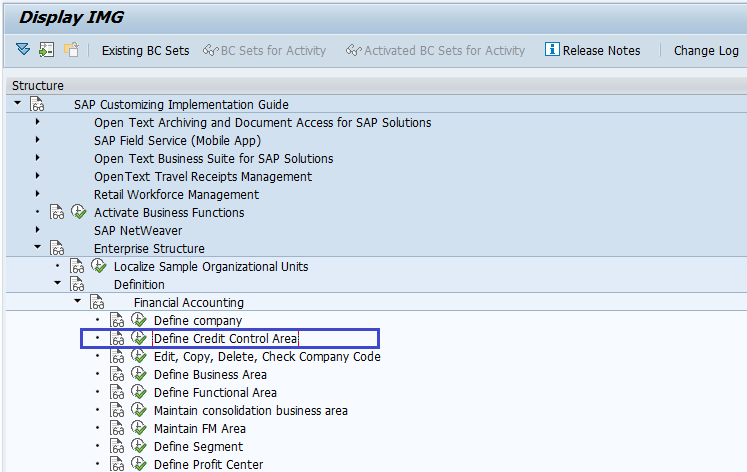The image size is (747, 472).
Task: Open documentation icon for Define company
Action: pyautogui.click(x=117, y=320)
